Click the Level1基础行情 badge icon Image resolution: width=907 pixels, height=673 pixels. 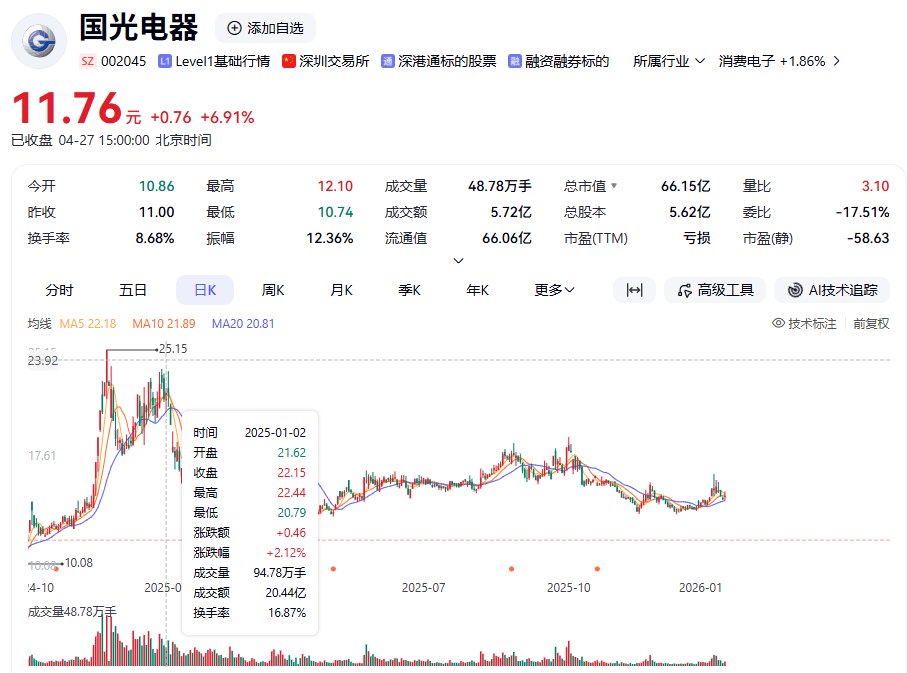[163, 61]
